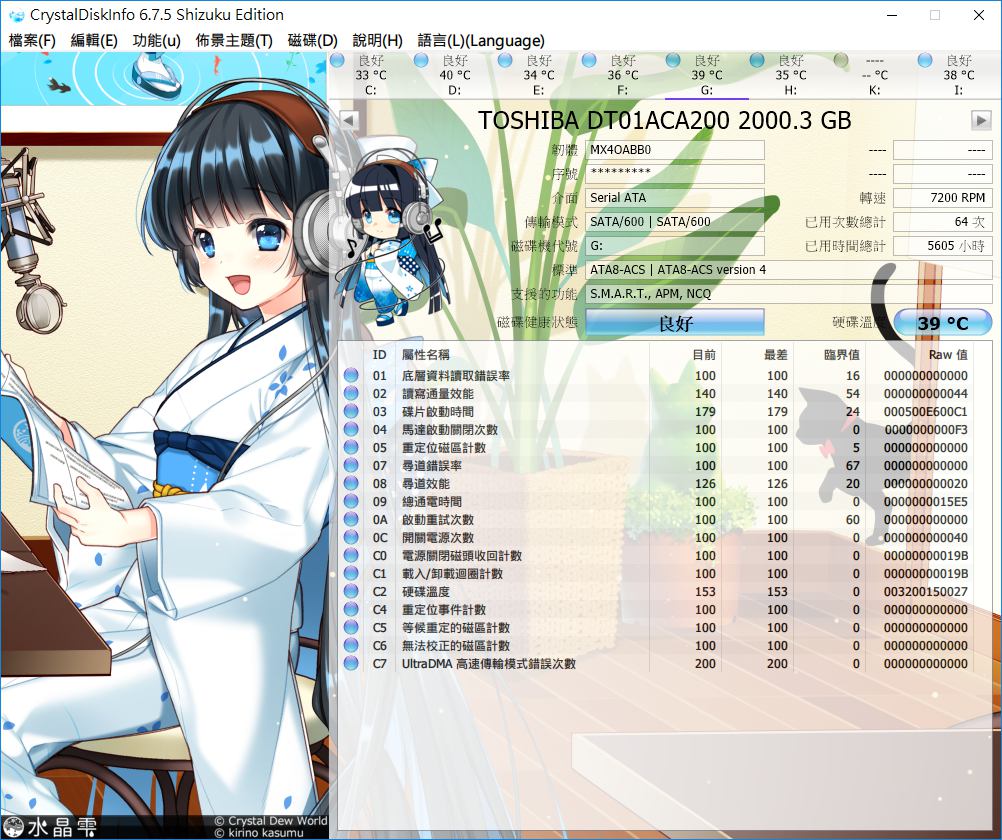
Task: Select drive F: 36 °C tab
Action: coord(622,75)
